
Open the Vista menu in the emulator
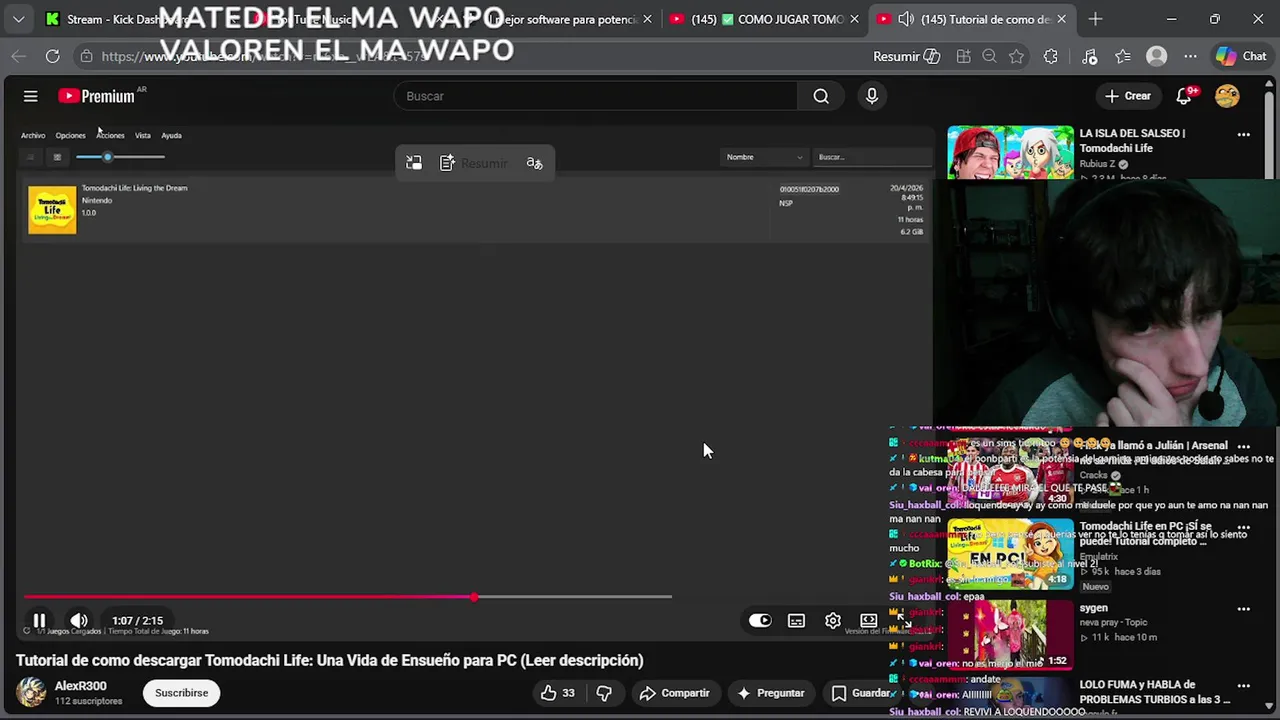pos(143,135)
